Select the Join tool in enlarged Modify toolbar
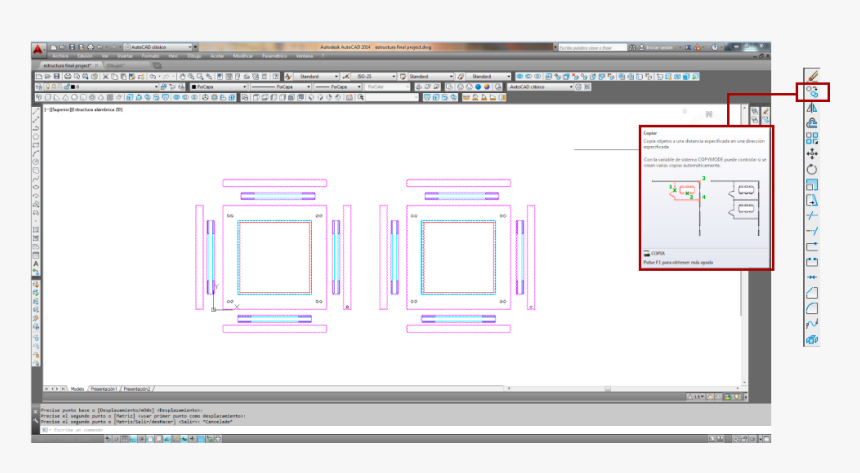 pos(812,277)
